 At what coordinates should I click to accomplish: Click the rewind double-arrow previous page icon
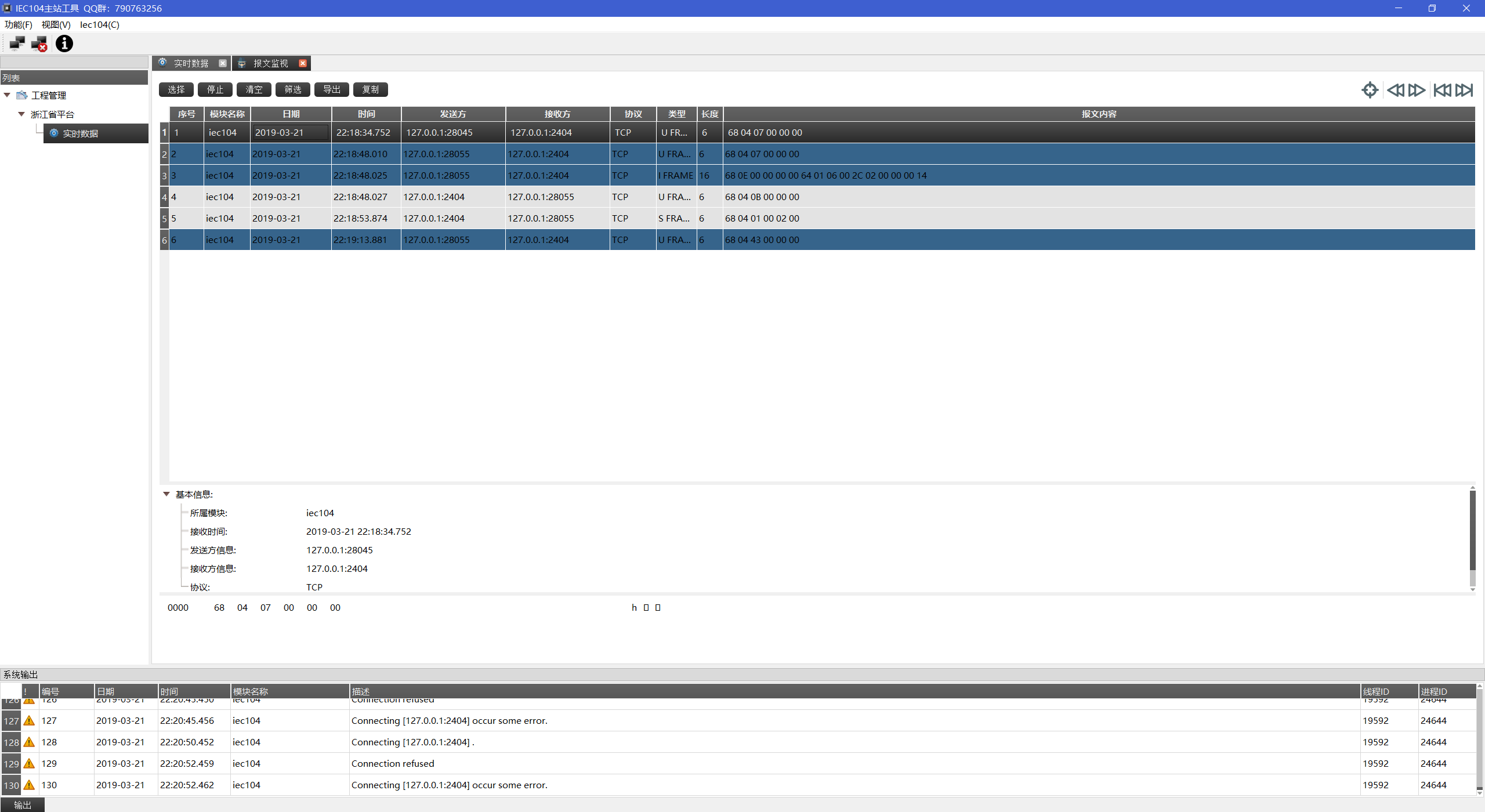[x=1396, y=90]
